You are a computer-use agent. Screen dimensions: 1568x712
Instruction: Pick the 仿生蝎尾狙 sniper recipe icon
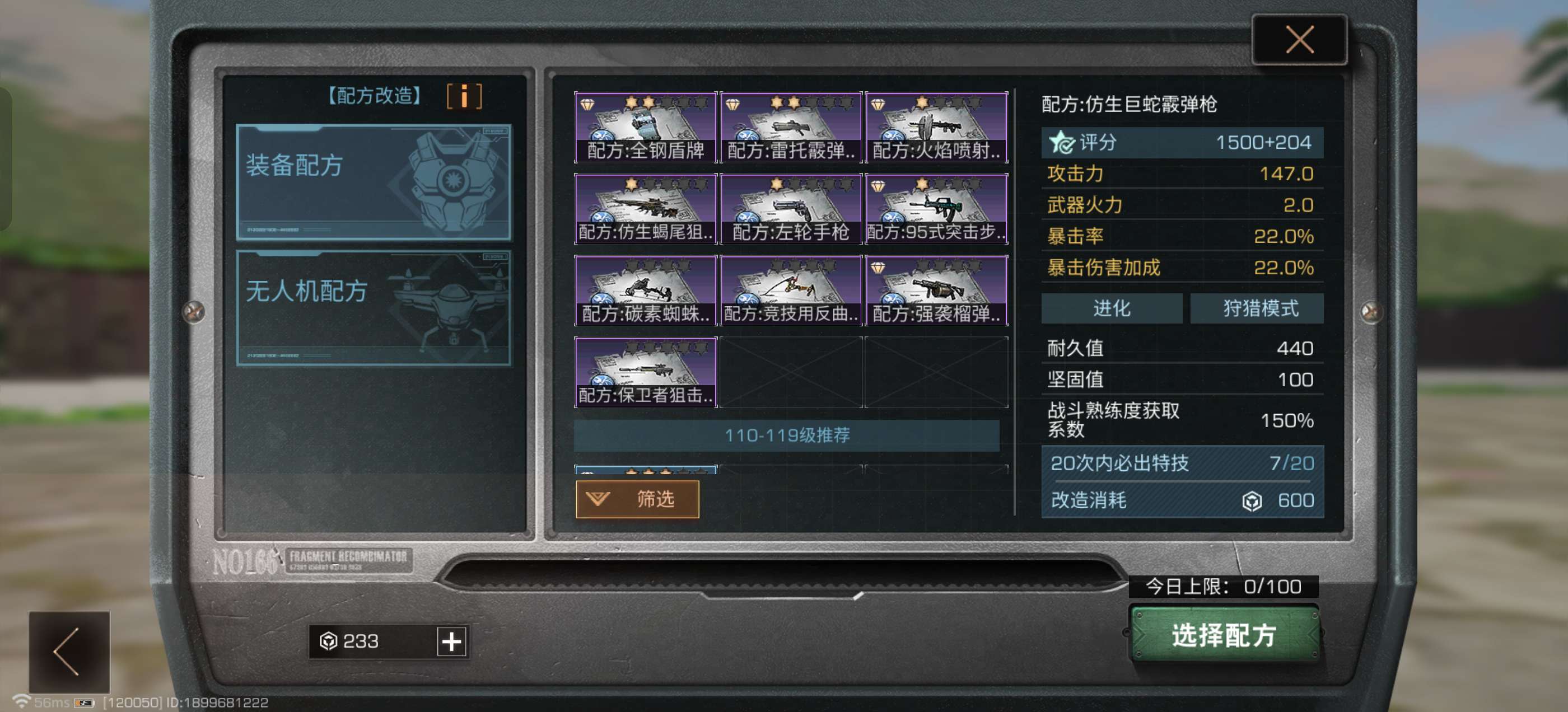(645, 209)
